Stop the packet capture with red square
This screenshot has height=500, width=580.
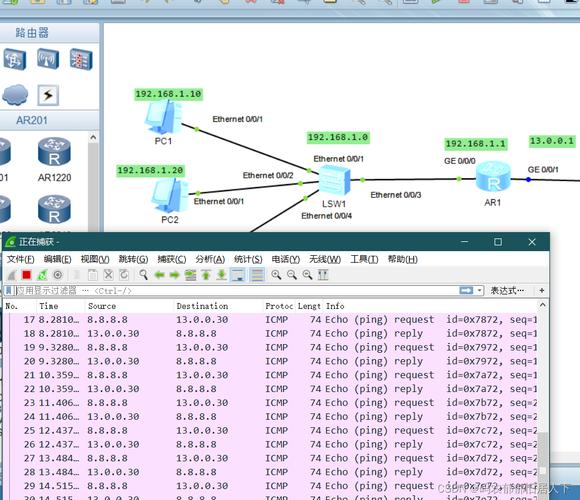[26, 275]
